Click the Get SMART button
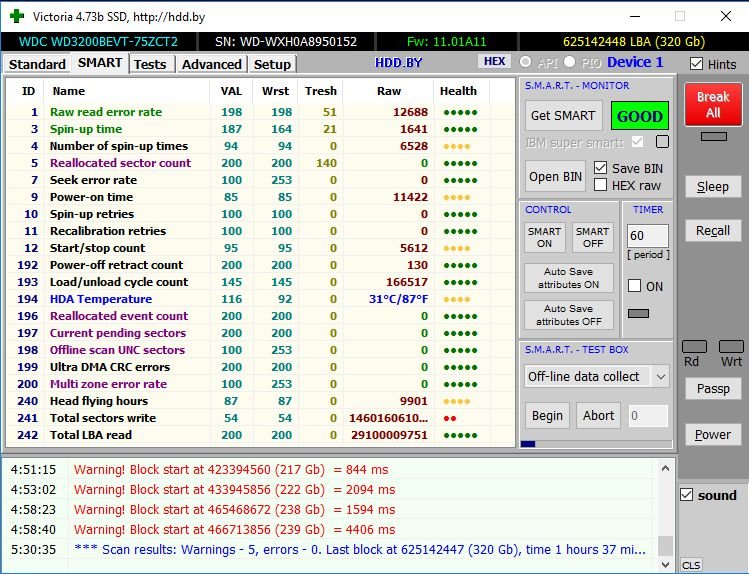 564,115
